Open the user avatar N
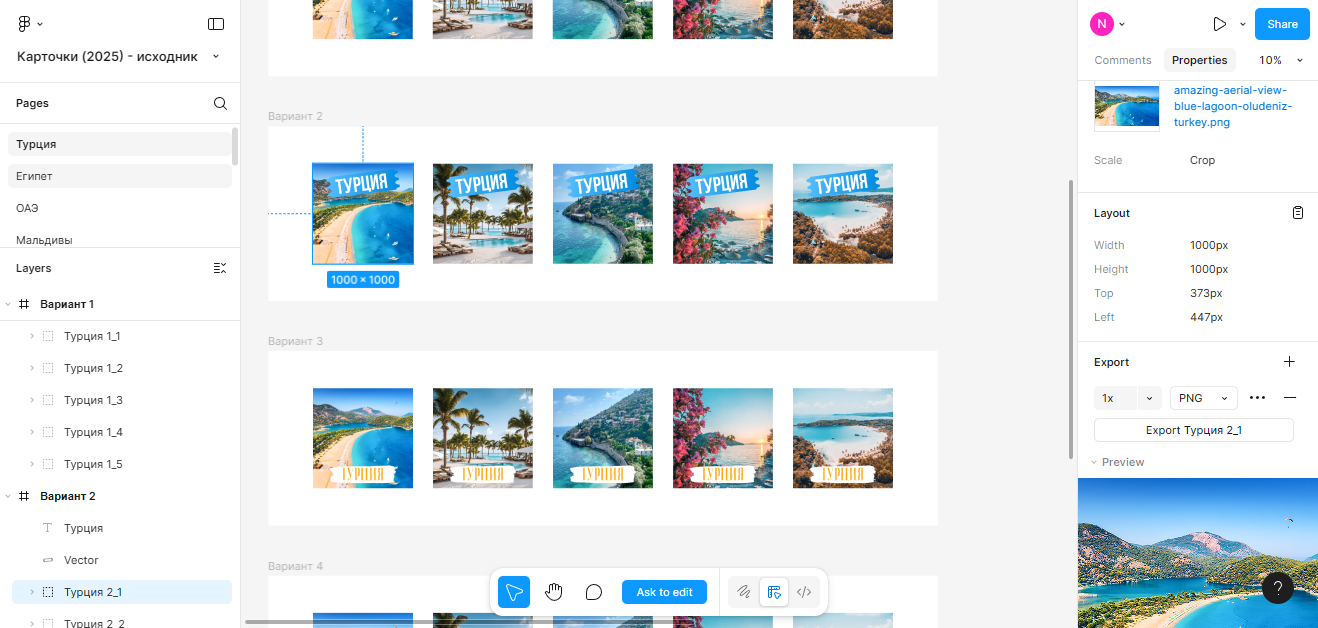Screen dimensions: 1318x628 [x=1101, y=24]
